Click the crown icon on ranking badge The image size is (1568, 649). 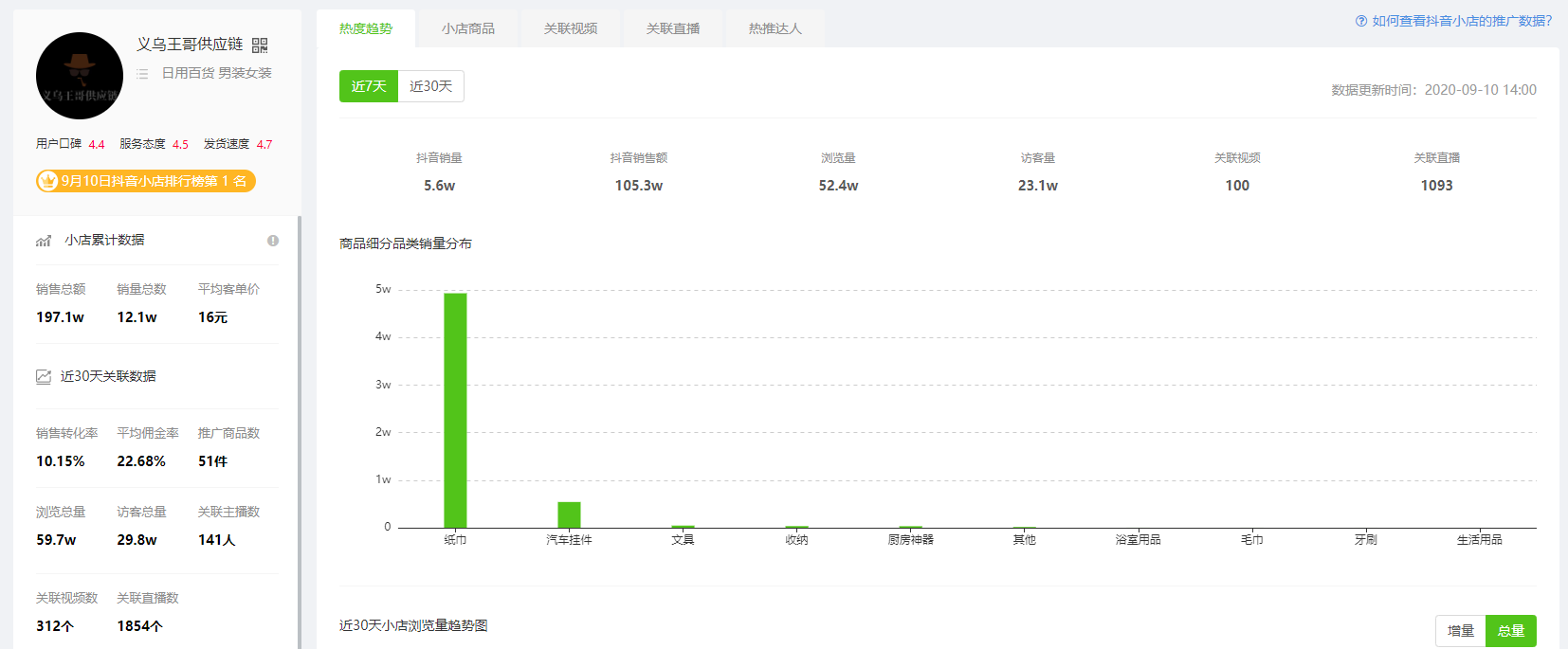pyautogui.click(x=48, y=181)
